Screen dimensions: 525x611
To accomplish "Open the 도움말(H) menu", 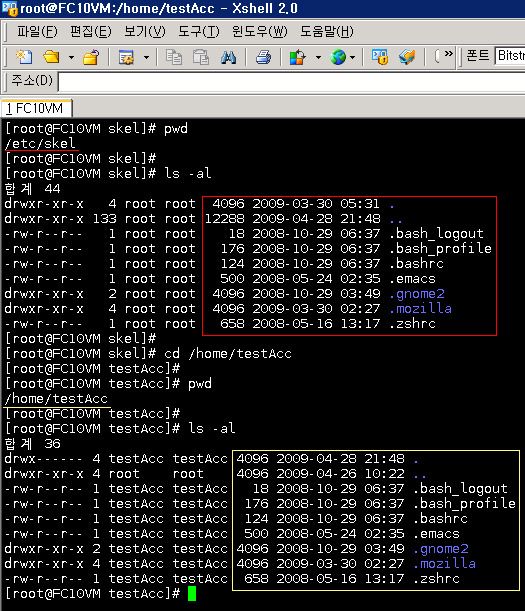I will click(x=327, y=32).
